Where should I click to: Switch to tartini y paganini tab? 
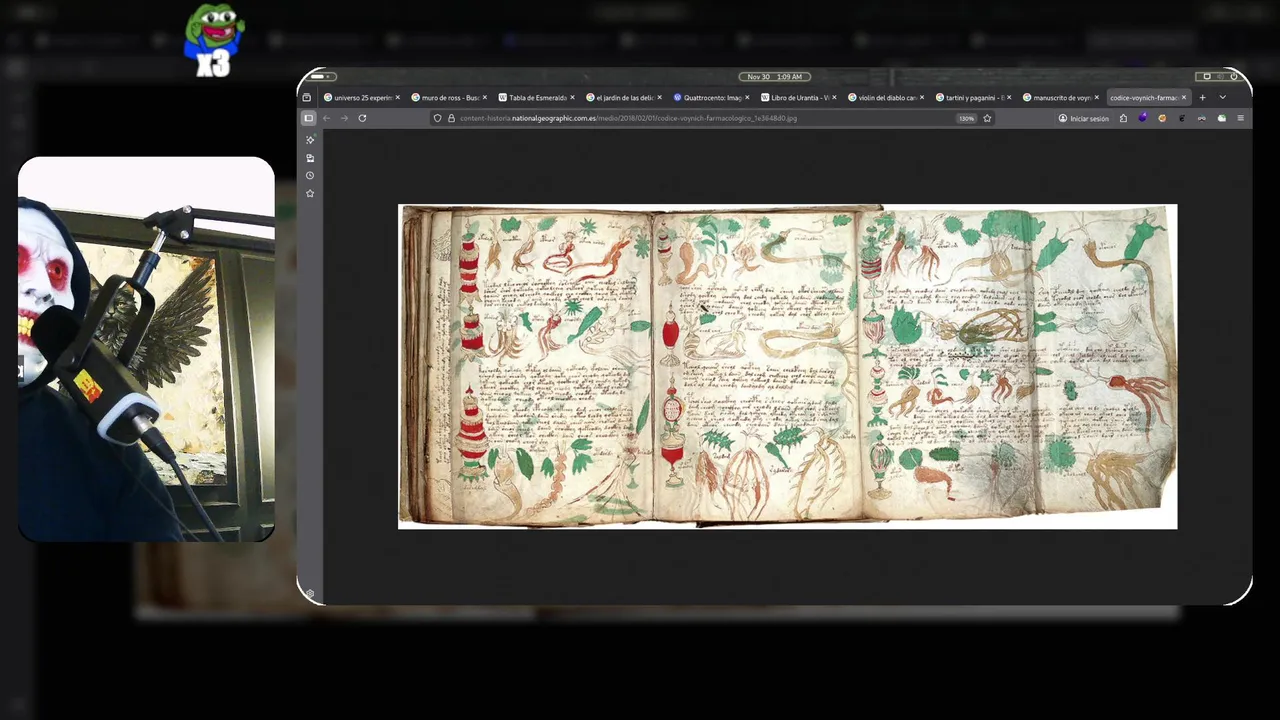tap(973, 98)
